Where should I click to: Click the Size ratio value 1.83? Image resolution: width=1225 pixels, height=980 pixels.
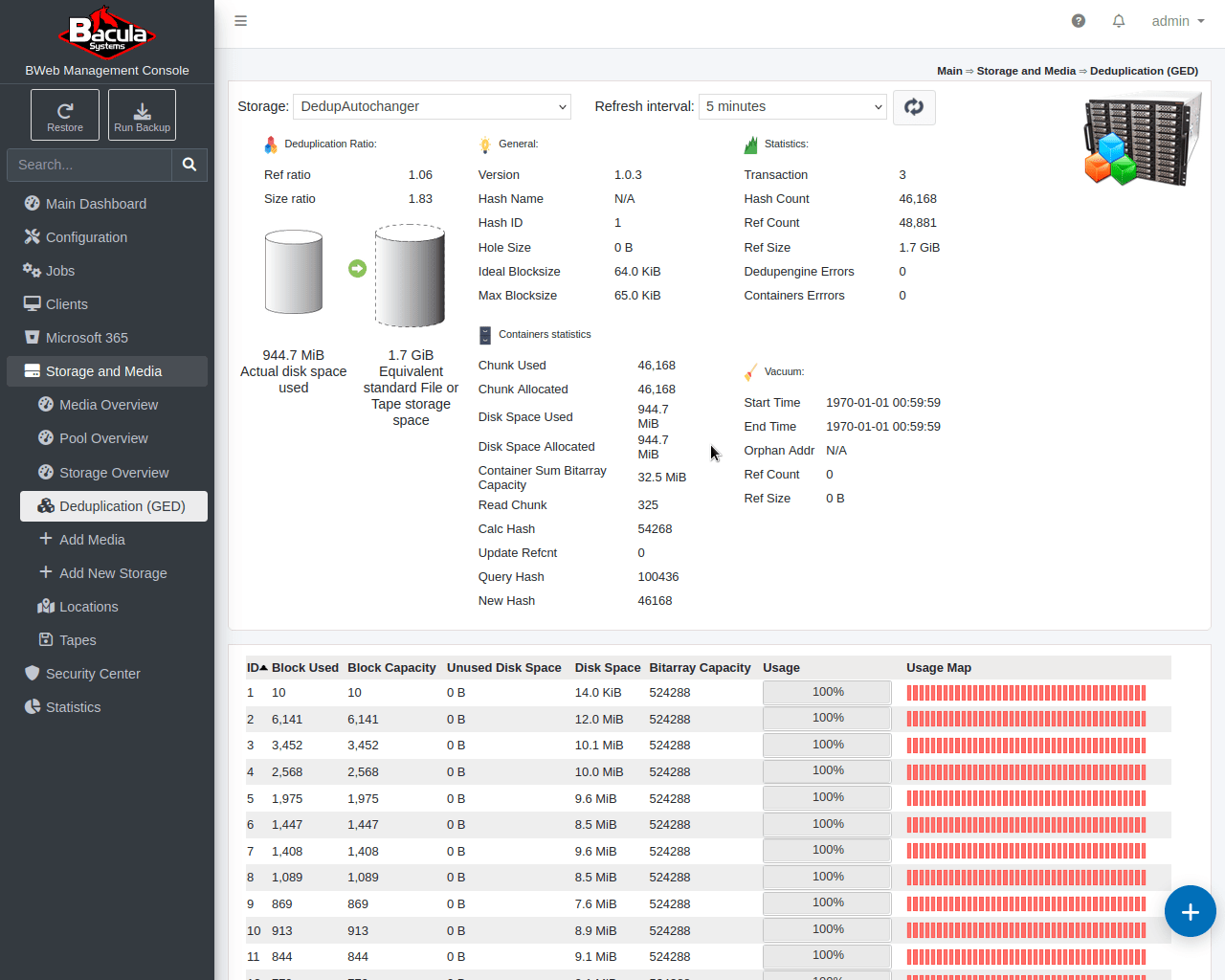coord(420,199)
